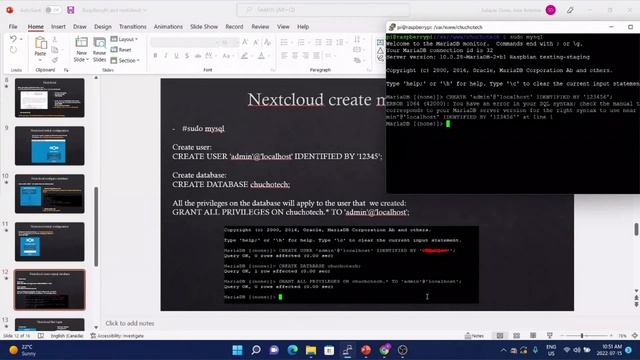This screenshot has width=640, height=360.
Task: Click the Reset slide button
Action: pyautogui.click(x=121, y=50)
